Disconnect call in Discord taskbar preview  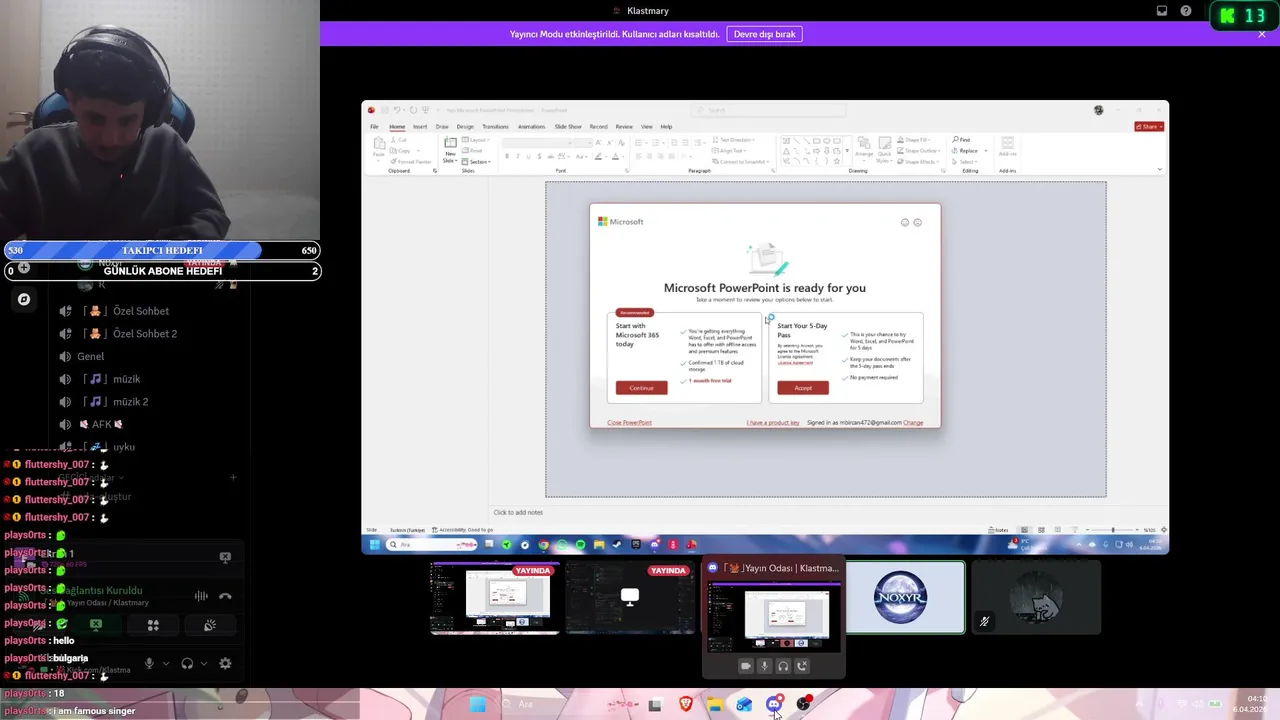coord(802,666)
